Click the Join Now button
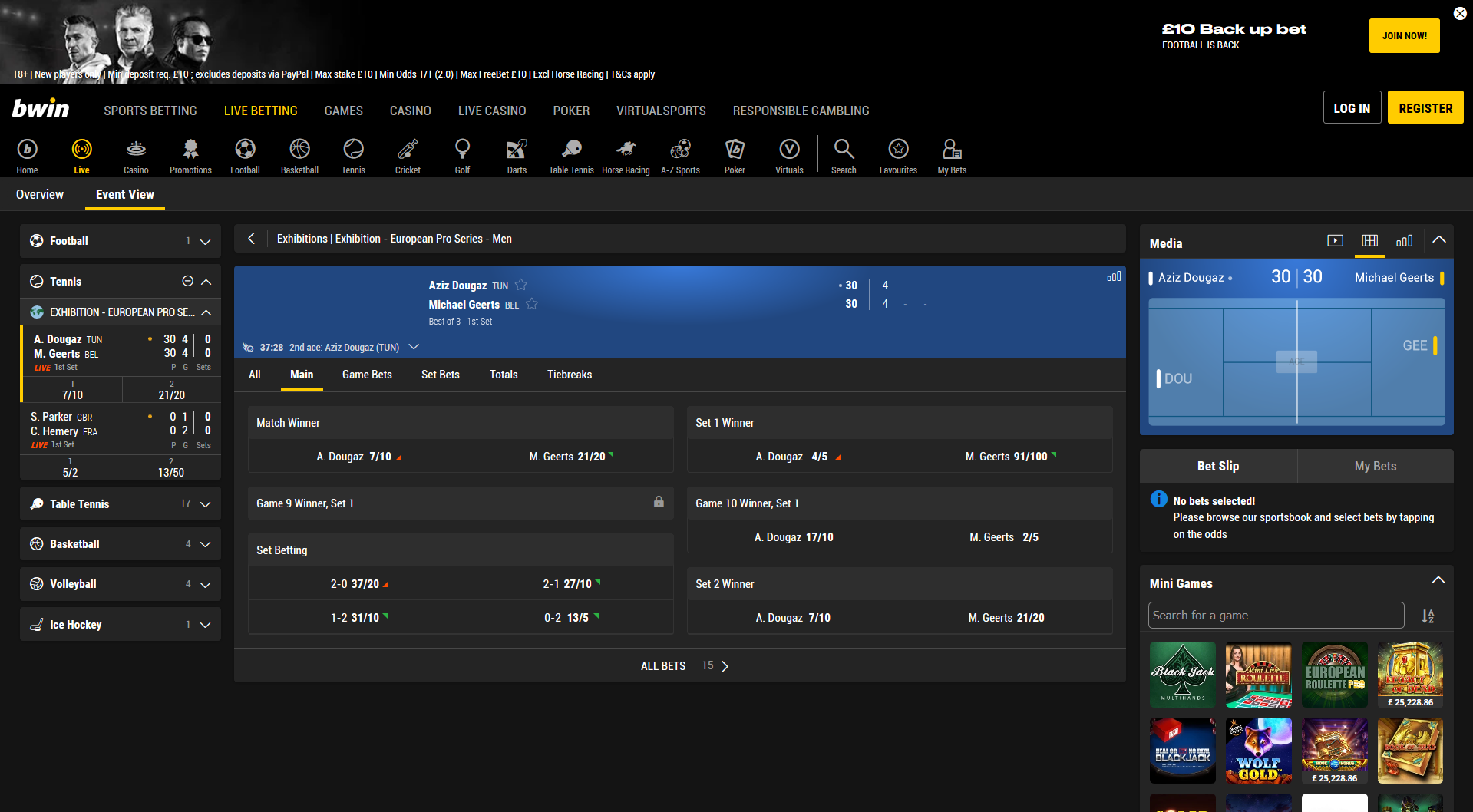1473x812 pixels. (x=1404, y=35)
